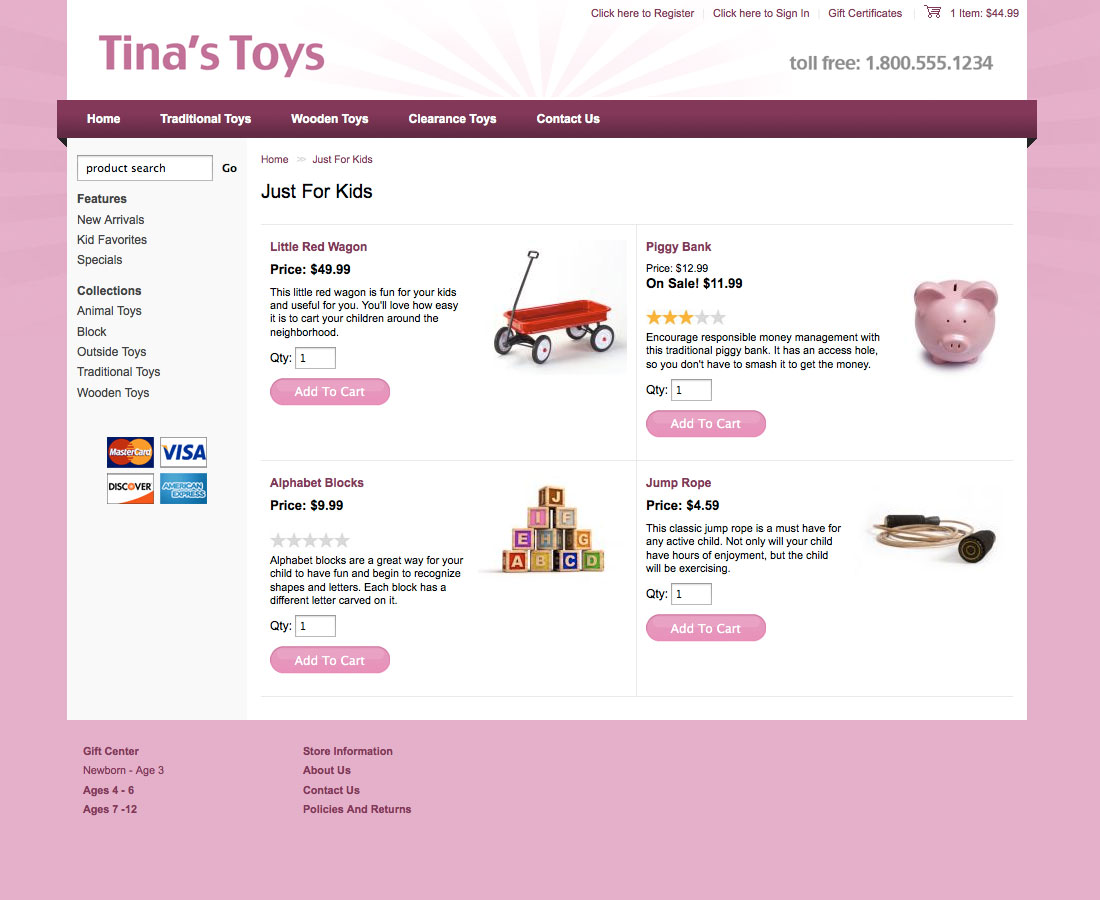
Task: Add Jump Rope to cart
Action: [x=706, y=628]
